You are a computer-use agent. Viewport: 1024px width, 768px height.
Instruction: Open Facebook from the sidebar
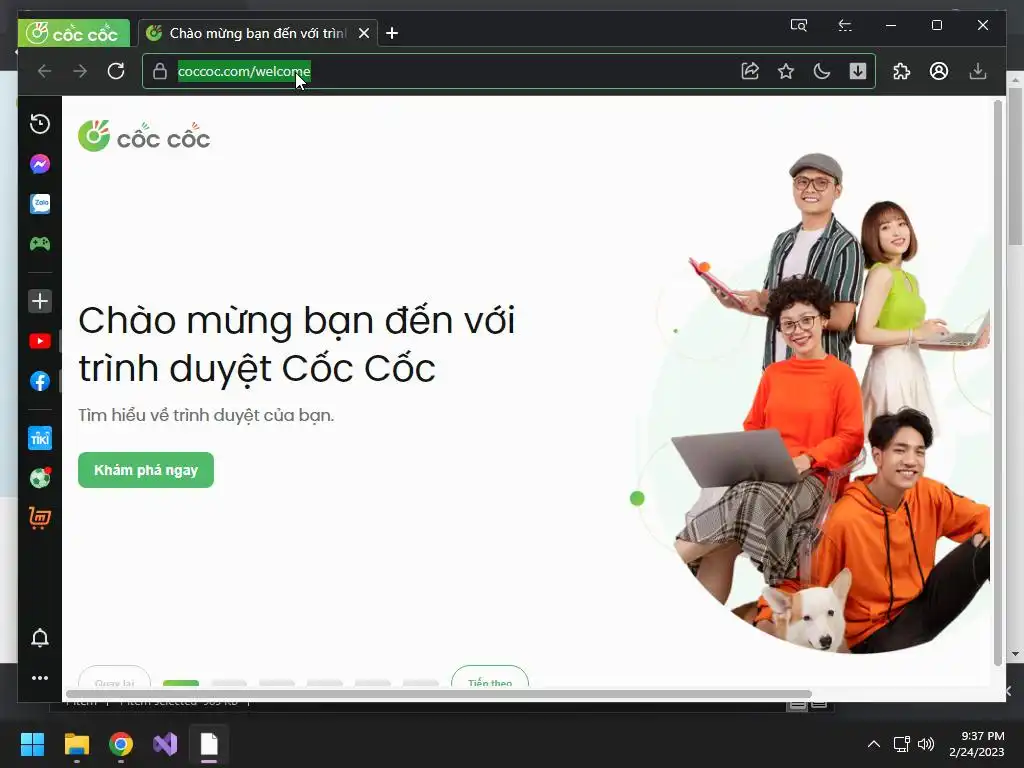tap(40, 381)
